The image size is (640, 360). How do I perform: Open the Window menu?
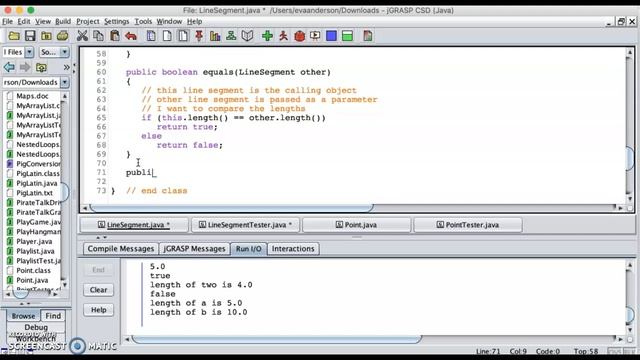(169, 21)
